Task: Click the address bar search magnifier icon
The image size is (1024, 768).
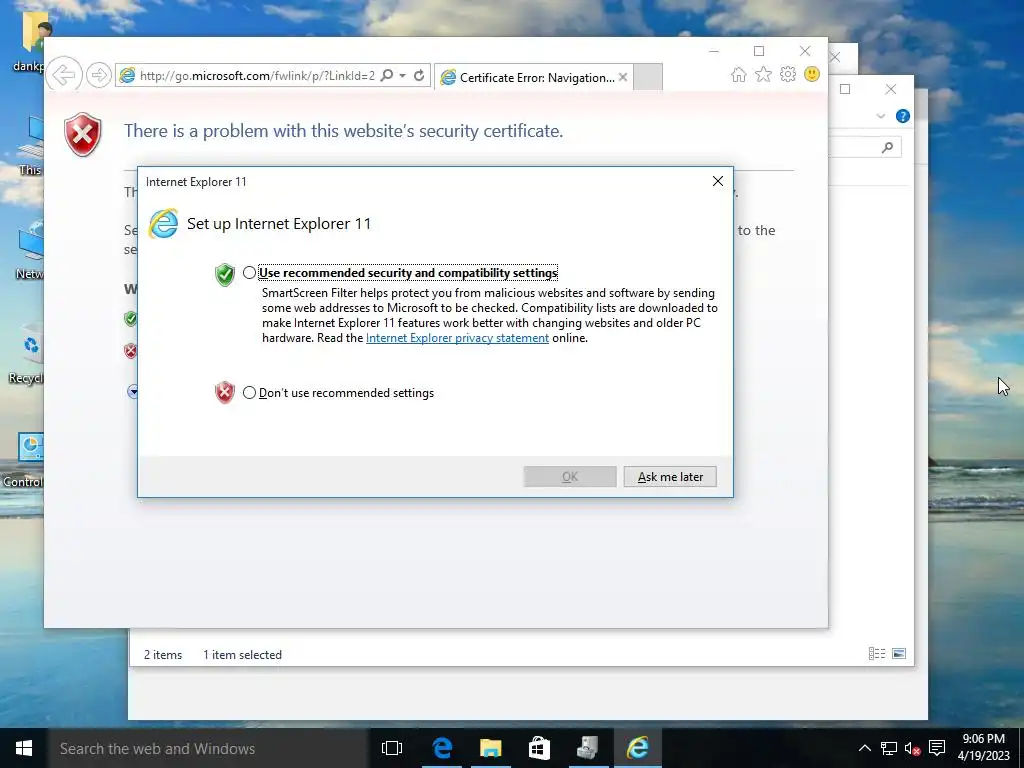Action: coord(387,75)
